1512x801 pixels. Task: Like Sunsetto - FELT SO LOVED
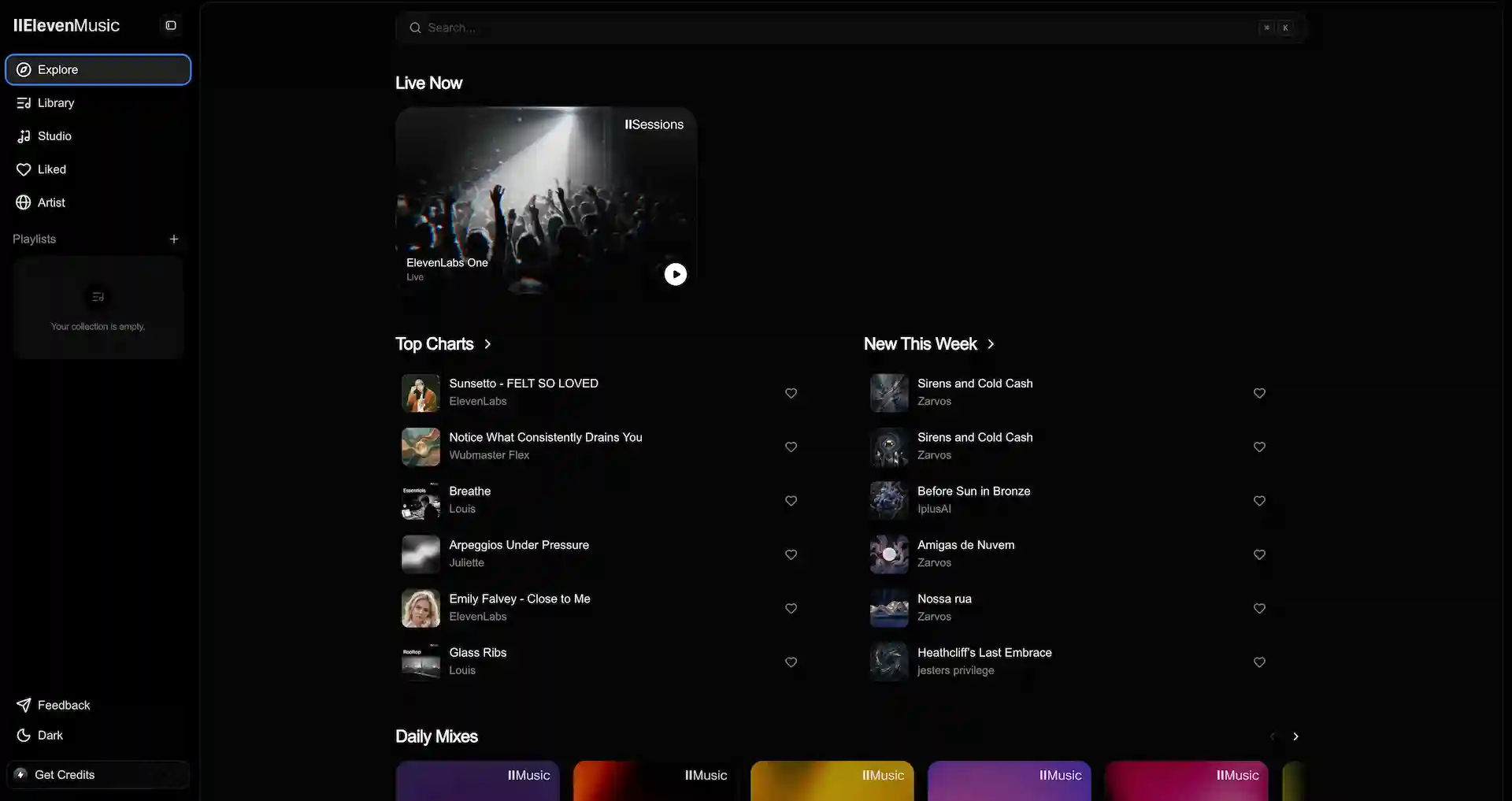coord(791,393)
